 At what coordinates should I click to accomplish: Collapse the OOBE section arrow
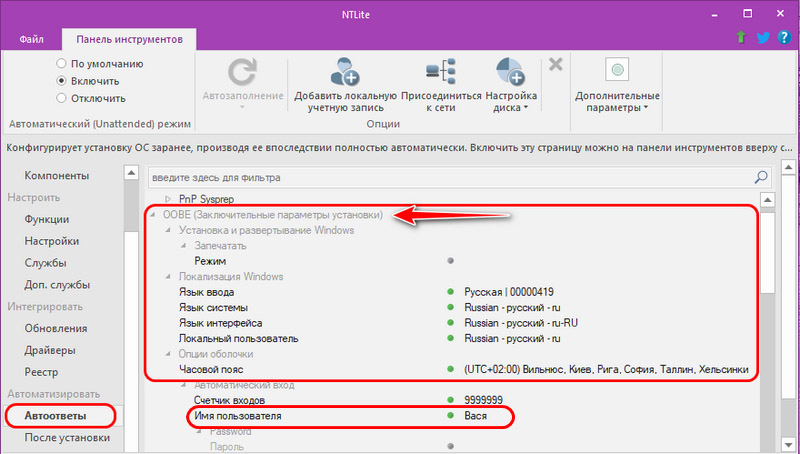click(152, 215)
